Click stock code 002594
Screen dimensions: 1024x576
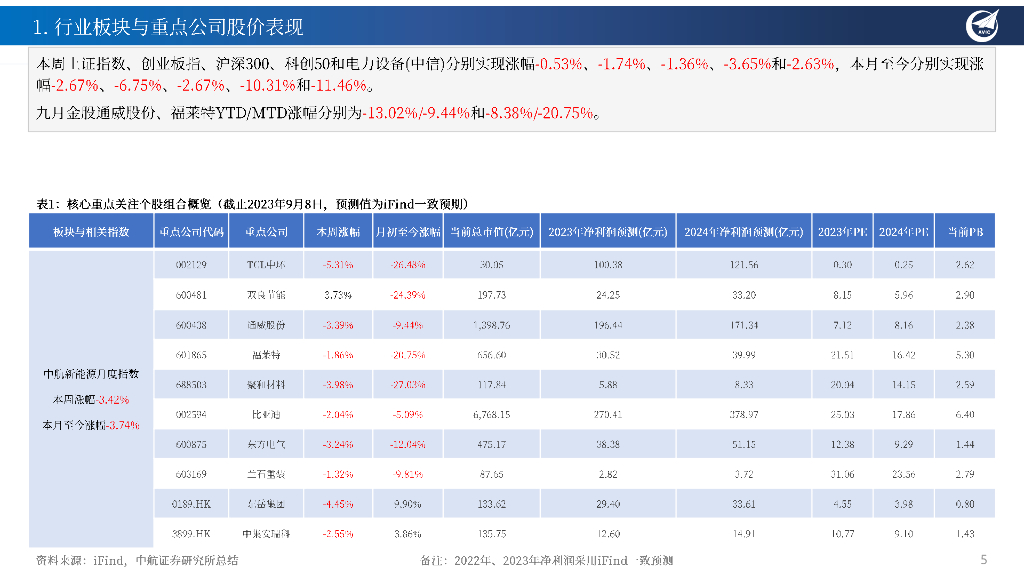click(x=191, y=414)
